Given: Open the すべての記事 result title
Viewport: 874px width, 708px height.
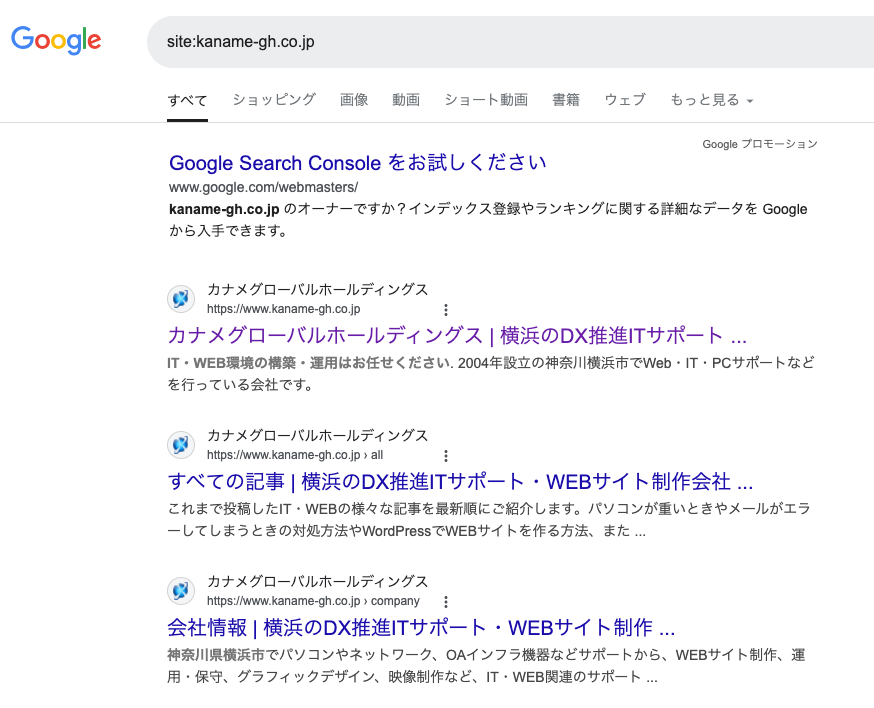Looking at the screenshot, I should coord(460,482).
